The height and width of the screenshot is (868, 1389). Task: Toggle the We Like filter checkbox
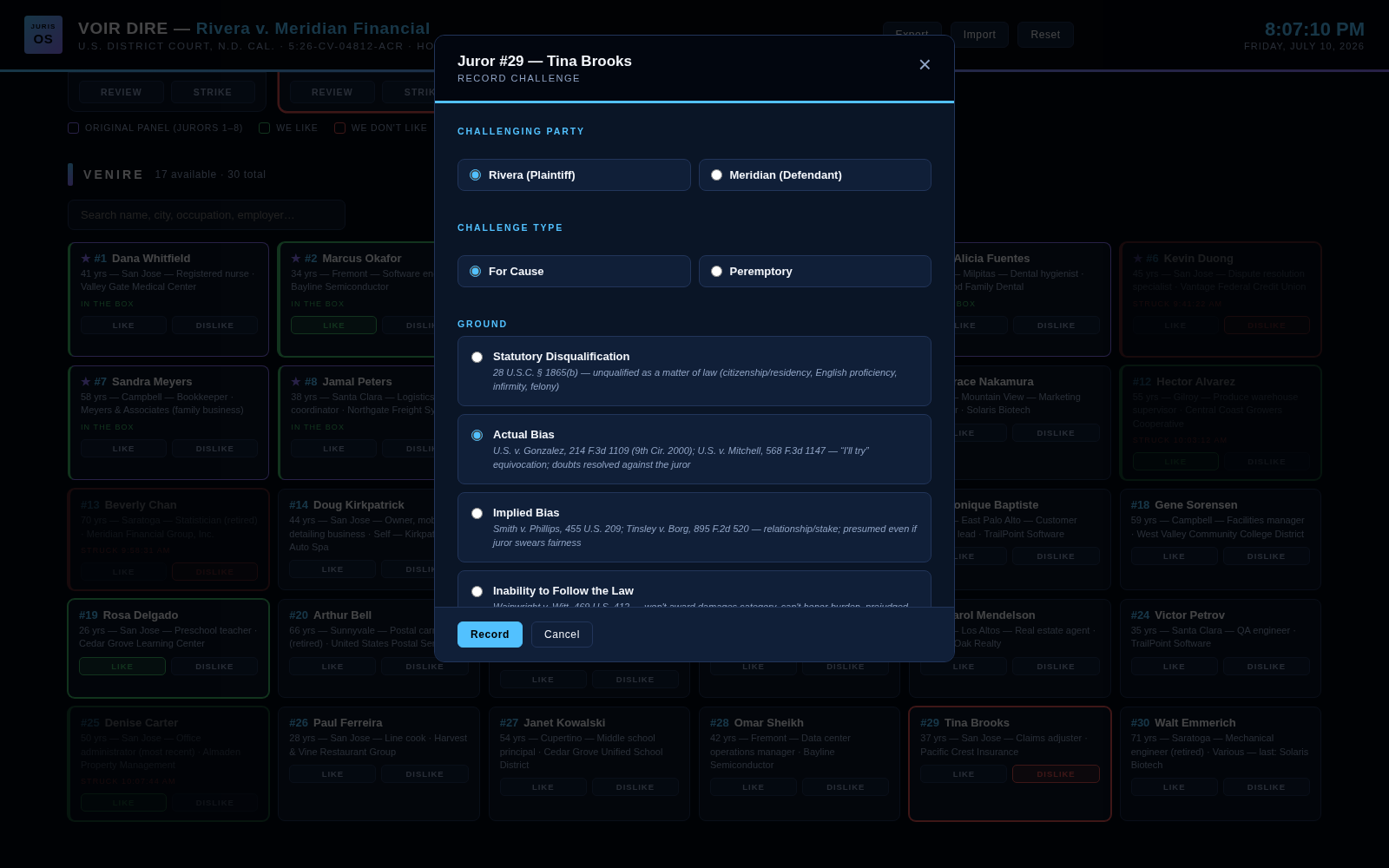coord(265,128)
